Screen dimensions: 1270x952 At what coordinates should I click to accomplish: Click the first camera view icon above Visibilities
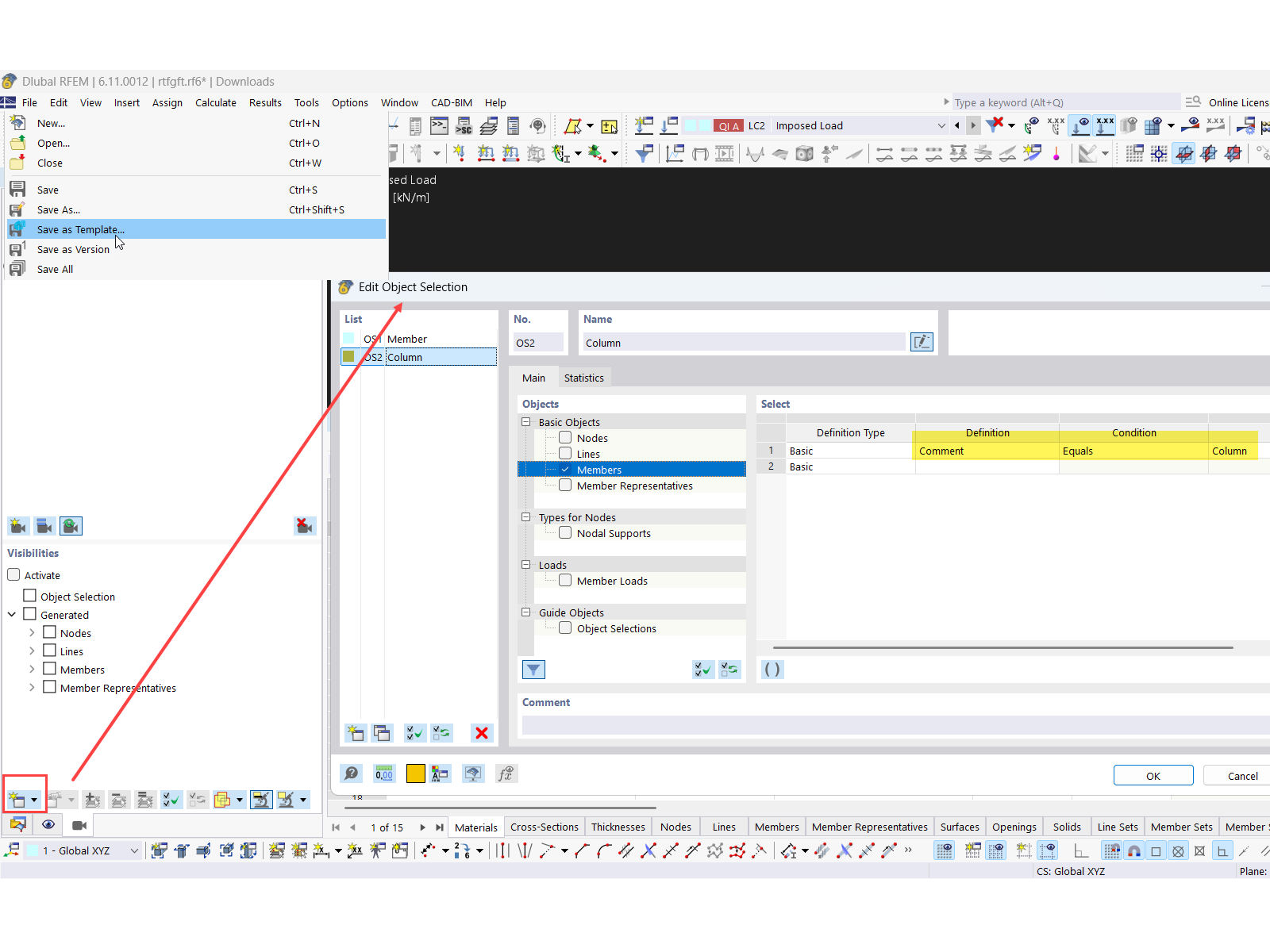[x=18, y=526]
